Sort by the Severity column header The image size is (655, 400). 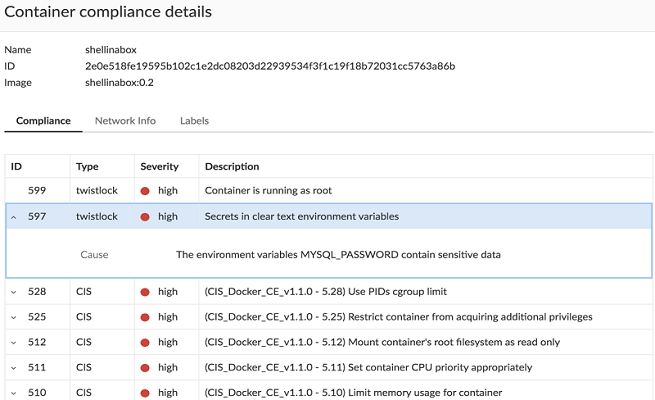[x=159, y=166]
